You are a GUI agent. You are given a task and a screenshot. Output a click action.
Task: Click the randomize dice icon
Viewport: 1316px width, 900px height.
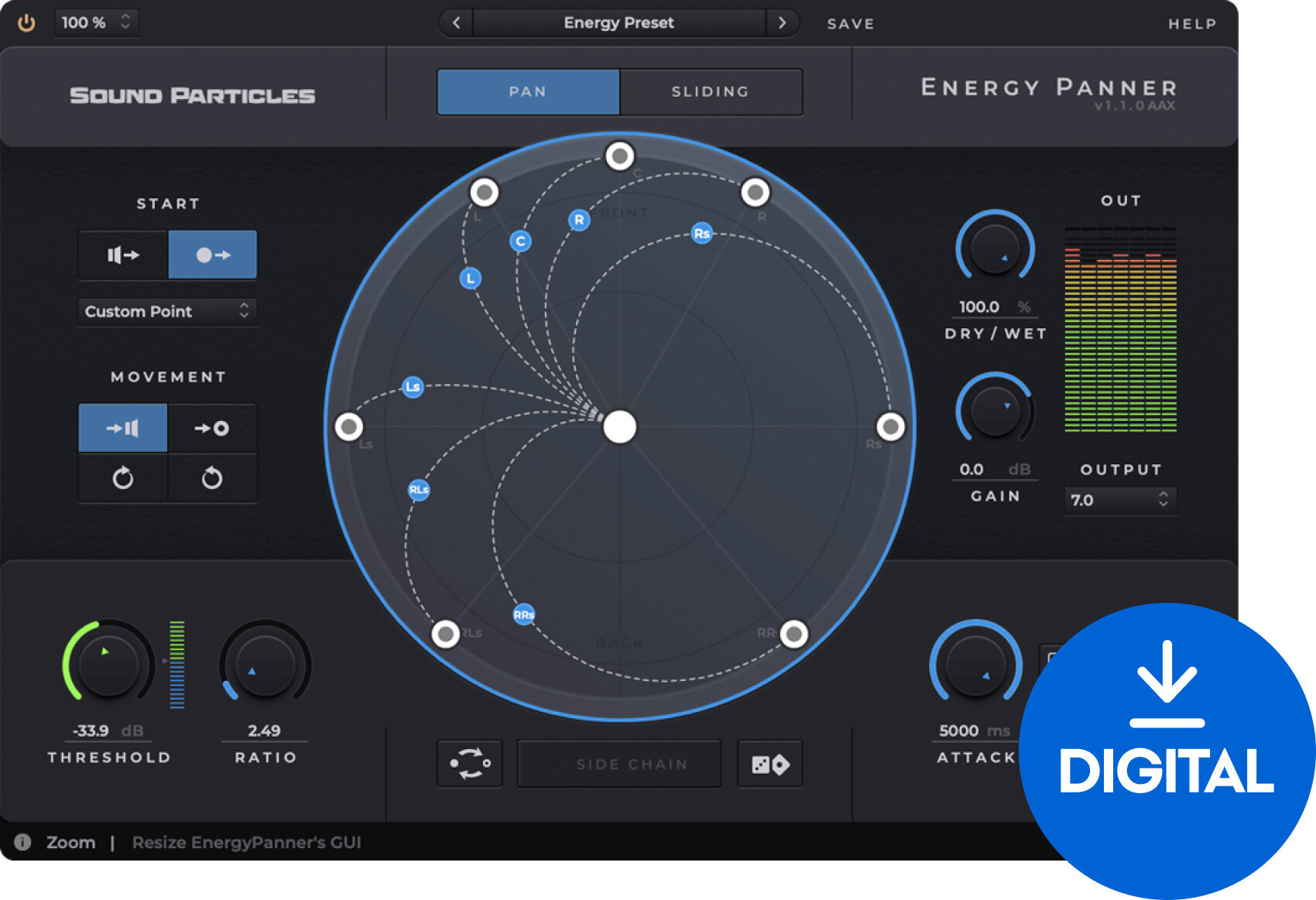coord(769,764)
